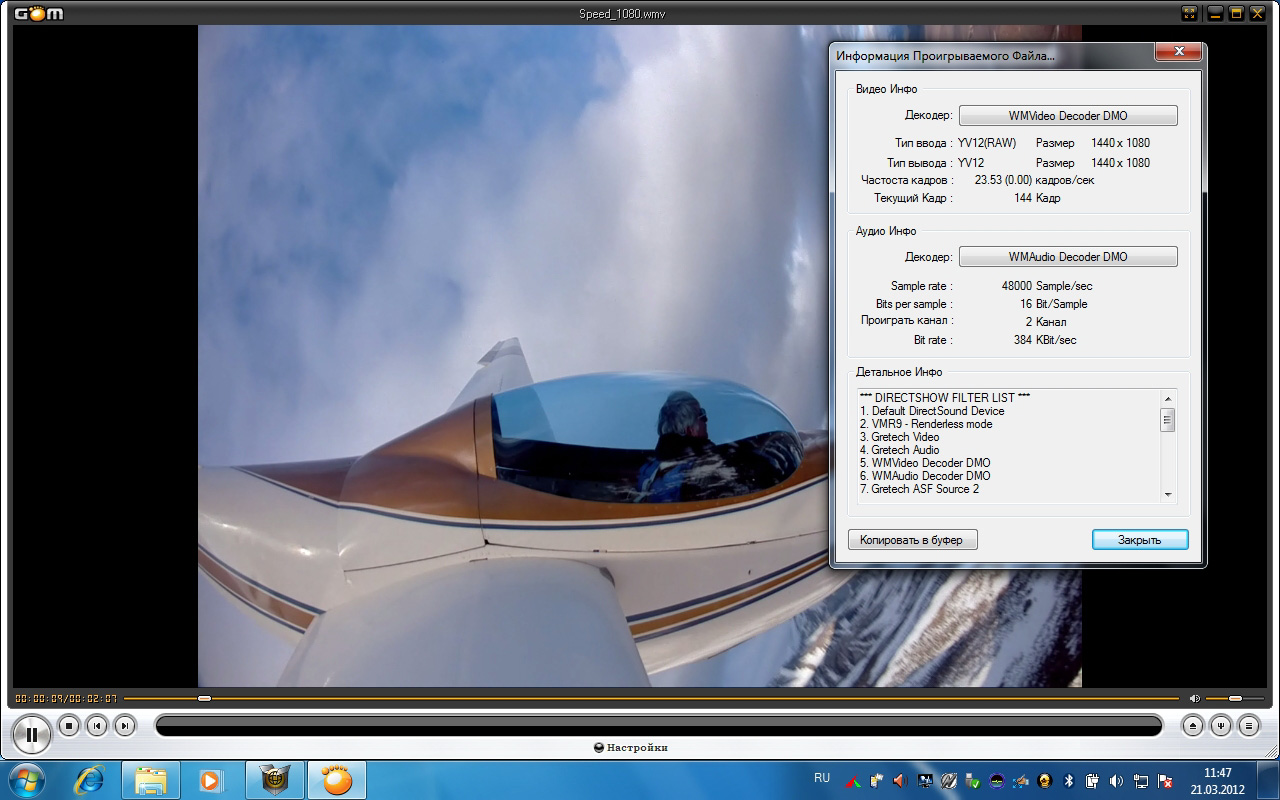Viewport: 1280px width, 800px height.
Task: Click the eject/open file icon
Action: 1192,726
